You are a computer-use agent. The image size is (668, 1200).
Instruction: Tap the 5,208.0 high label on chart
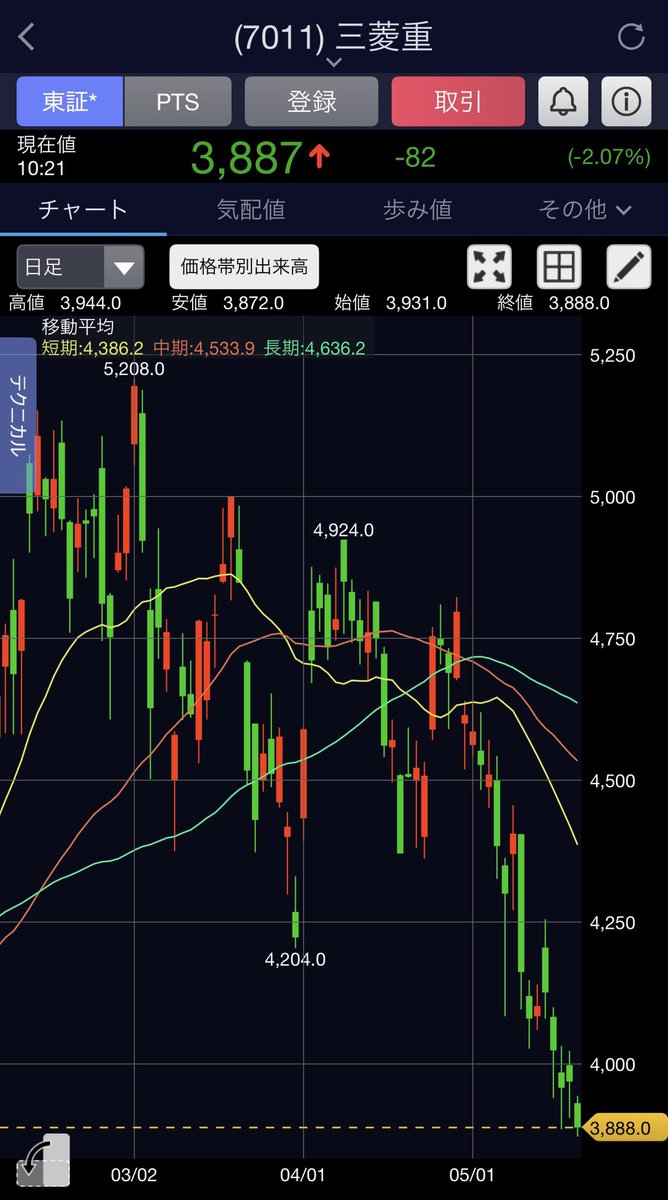(134, 369)
